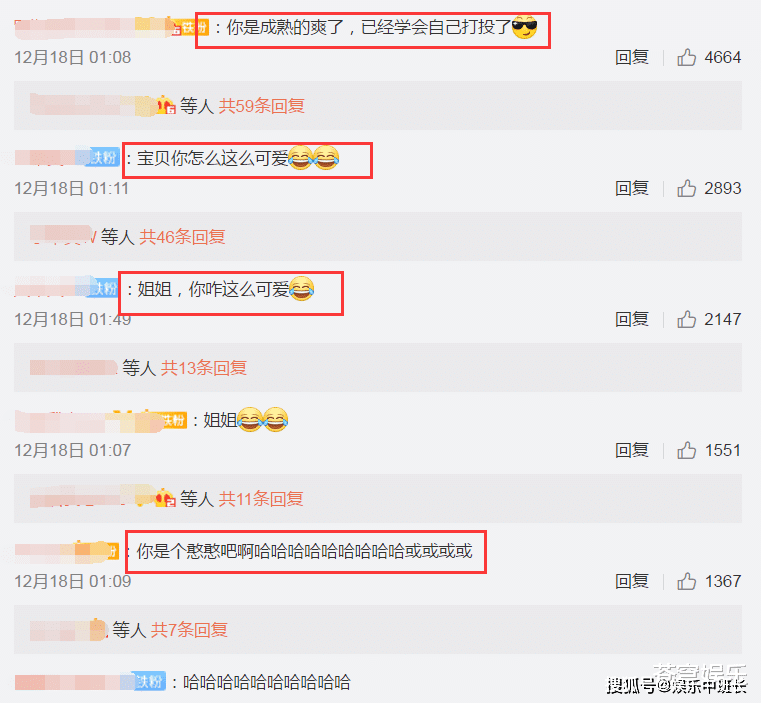Like the comment with 1551 likes
Image resolution: width=761 pixels, height=703 pixels.
686,450
